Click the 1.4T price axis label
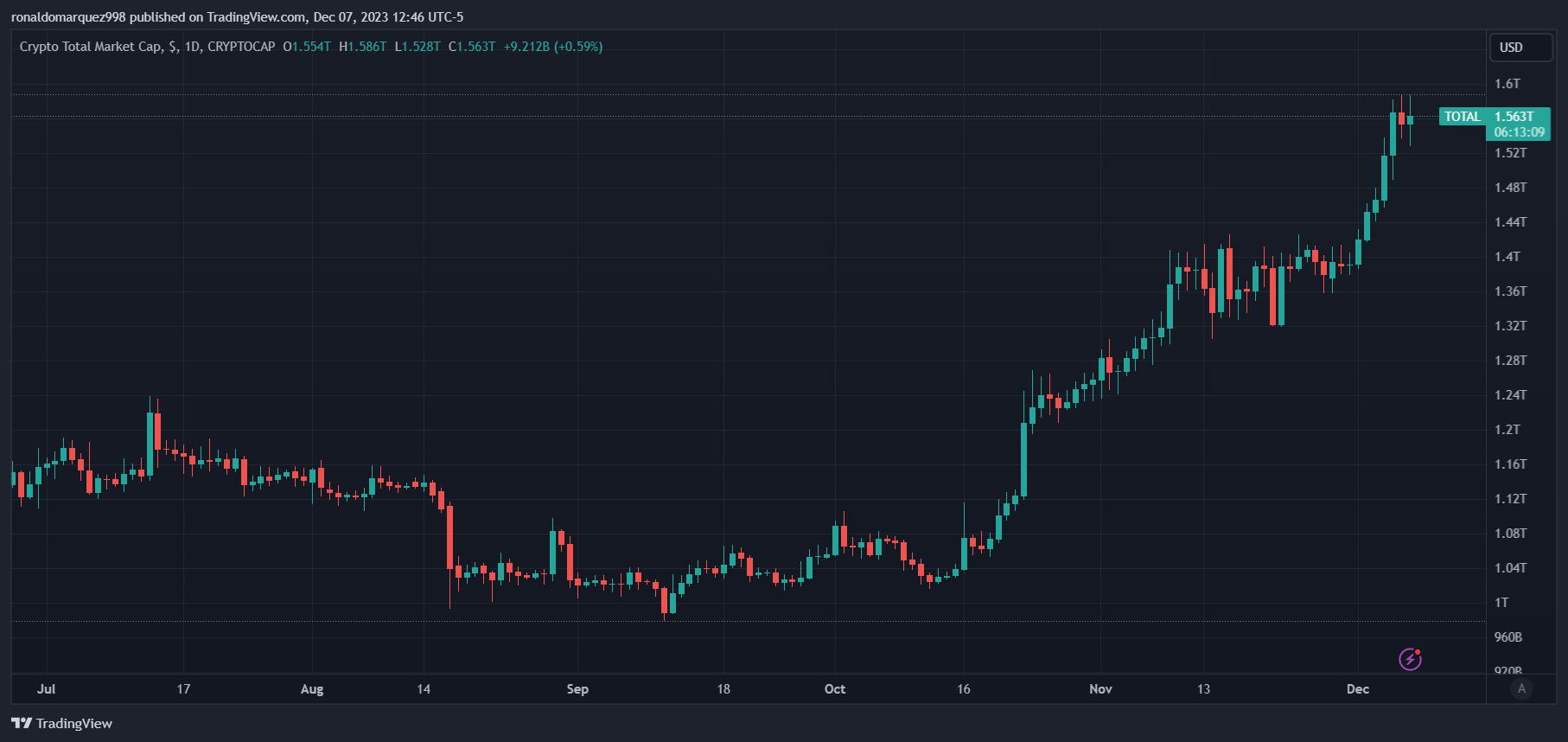The image size is (1568, 742). click(1507, 257)
